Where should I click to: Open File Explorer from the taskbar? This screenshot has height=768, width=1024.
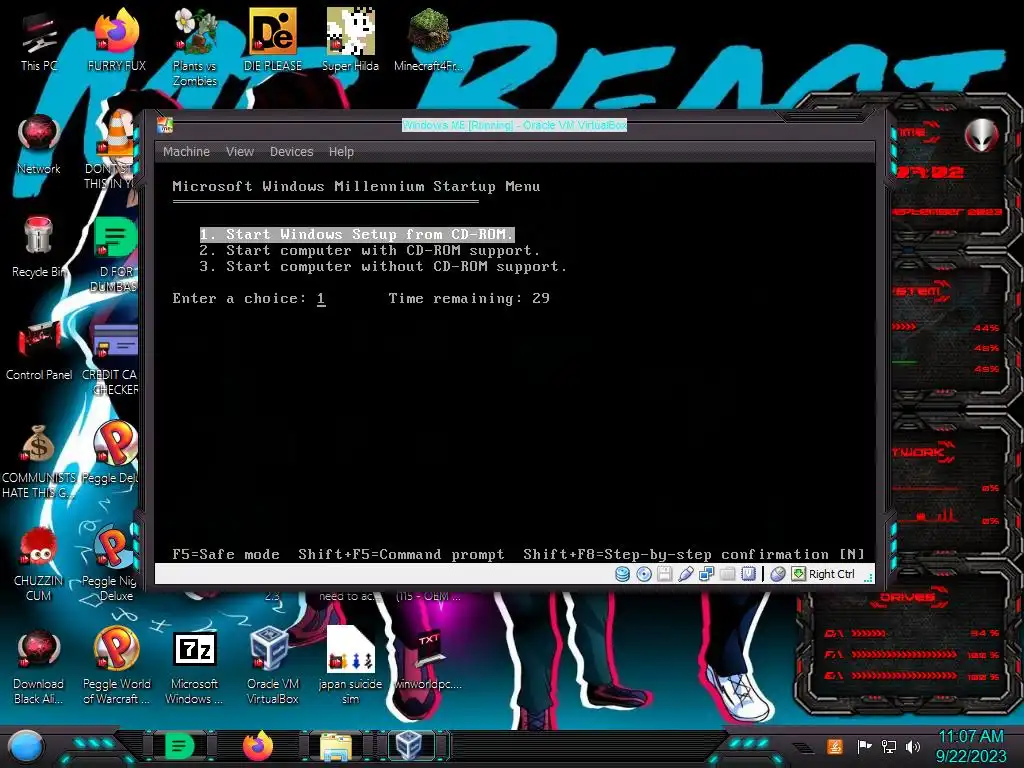(x=336, y=746)
